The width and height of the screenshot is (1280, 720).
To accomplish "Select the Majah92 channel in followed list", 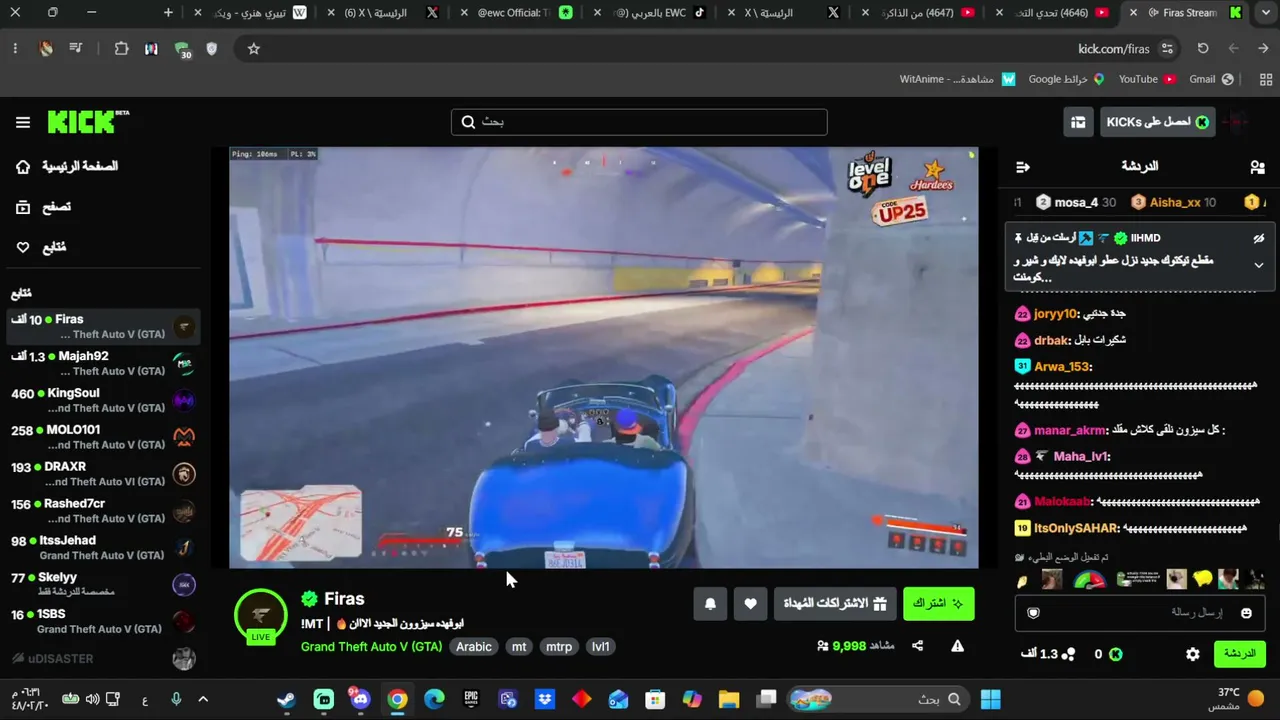I will tap(103, 363).
